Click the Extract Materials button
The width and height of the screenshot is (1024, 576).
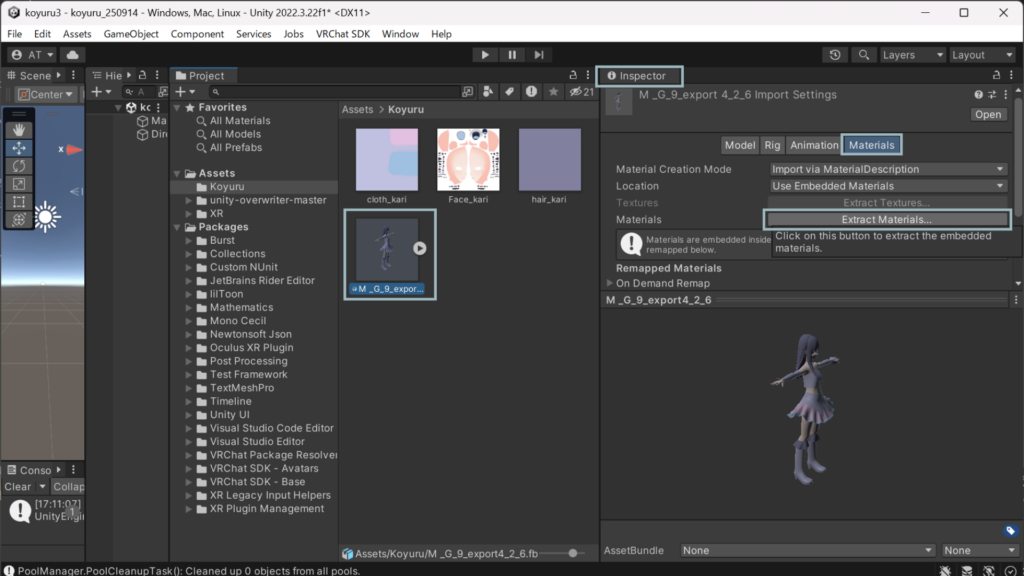click(886, 219)
